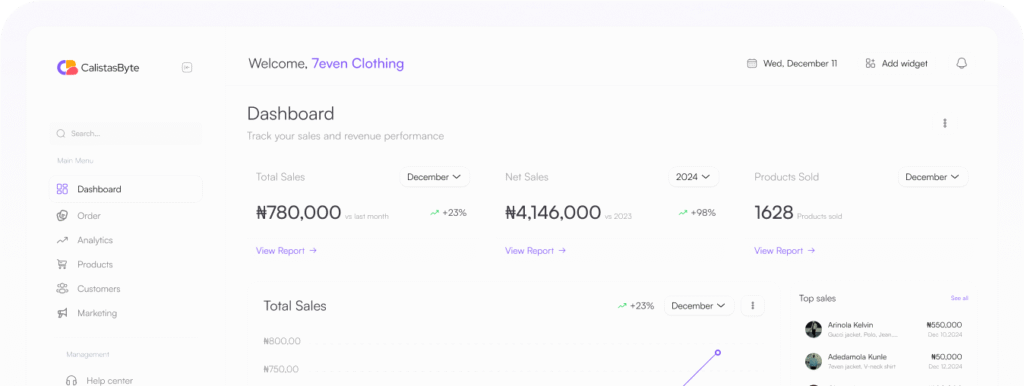Expand the Total Sales card December dropdown
Viewport: 1024px width, 386px height.
434,177
